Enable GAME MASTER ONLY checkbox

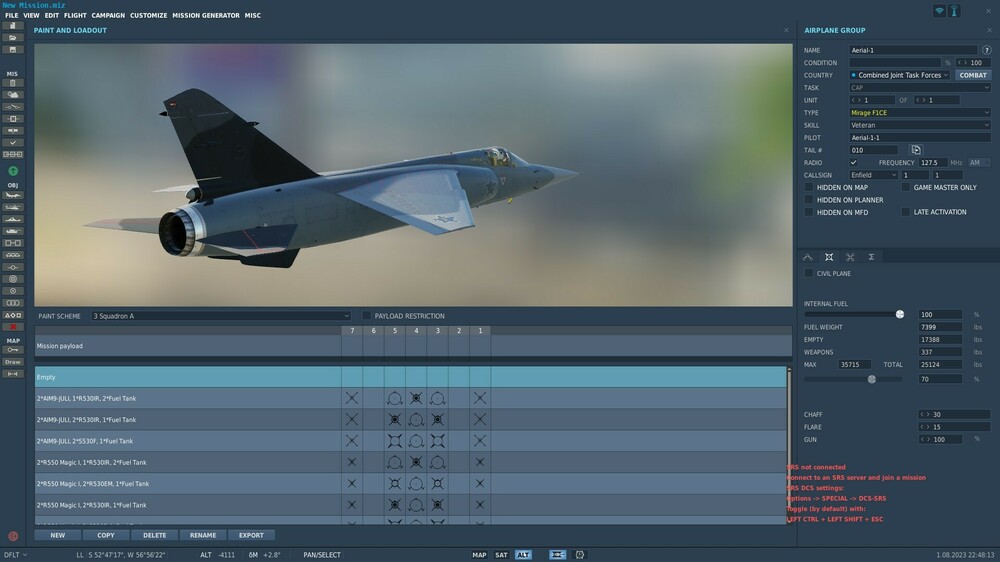click(906, 188)
